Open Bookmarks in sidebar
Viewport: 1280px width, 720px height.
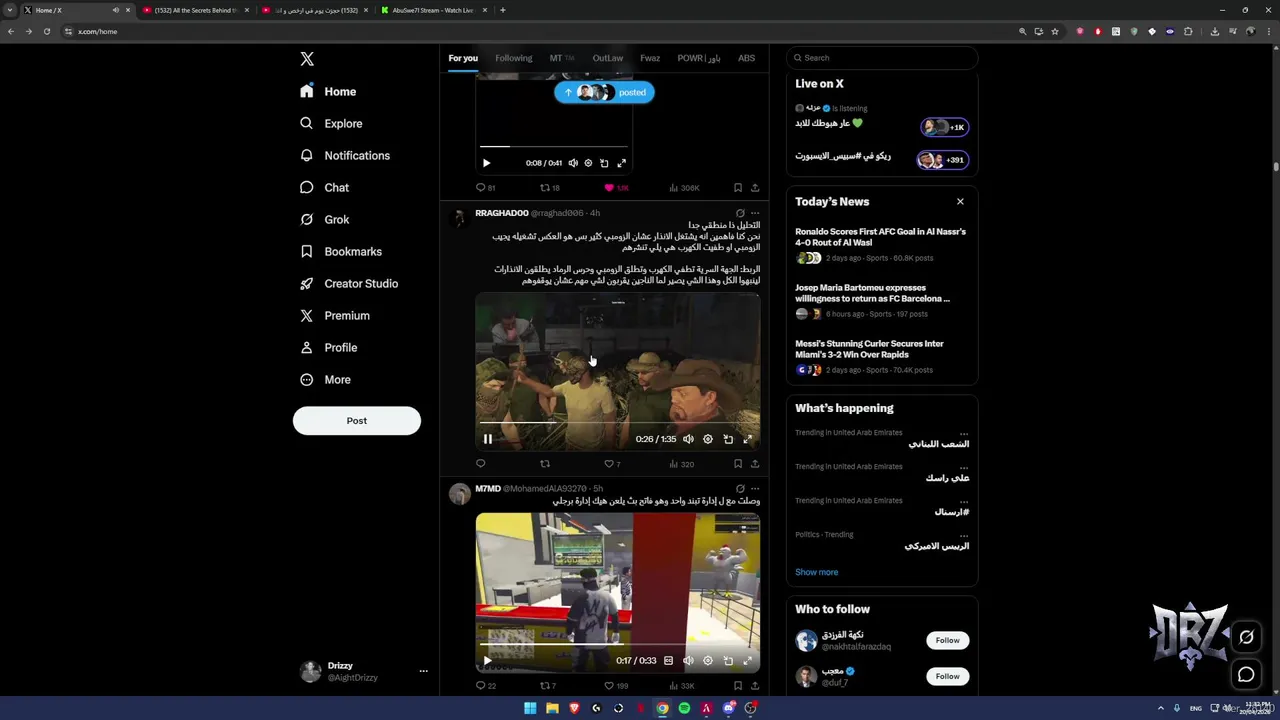pyautogui.click(x=341, y=251)
